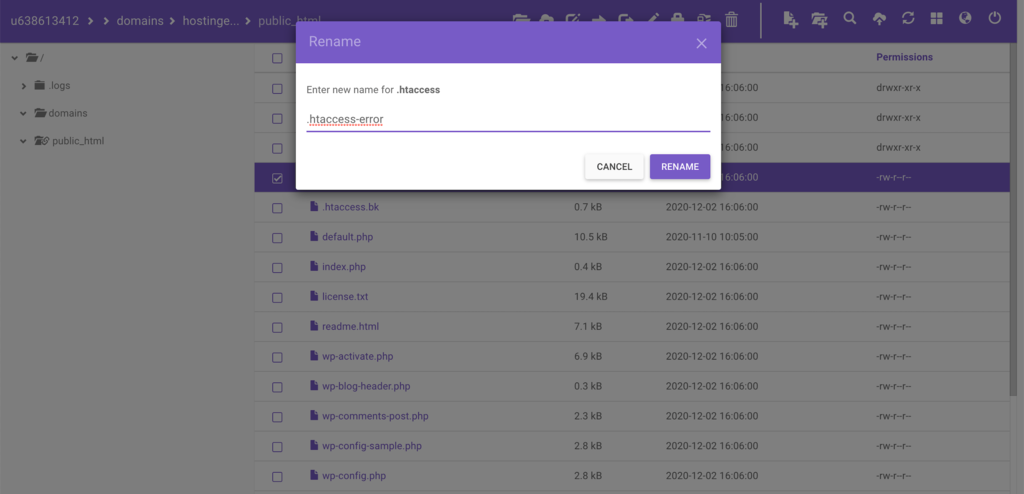Collapse the public_html tree arrow
This screenshot has width=1024, height=494.
pos(24,141)
